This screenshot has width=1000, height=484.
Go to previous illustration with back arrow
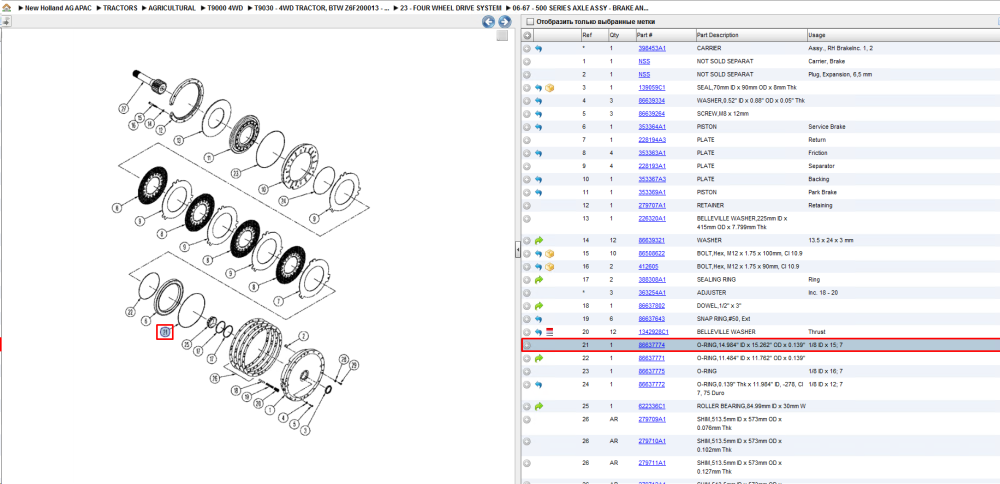[x=489, y=22]
